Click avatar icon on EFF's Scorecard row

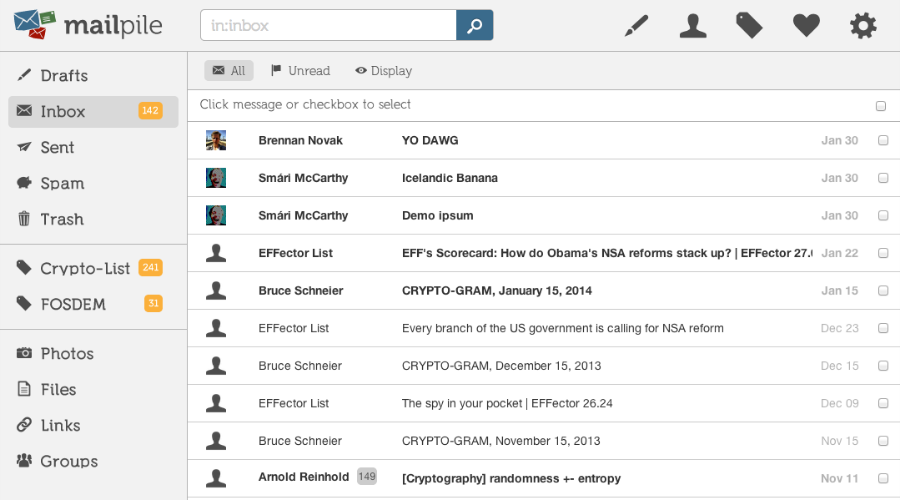pos(216,253)
